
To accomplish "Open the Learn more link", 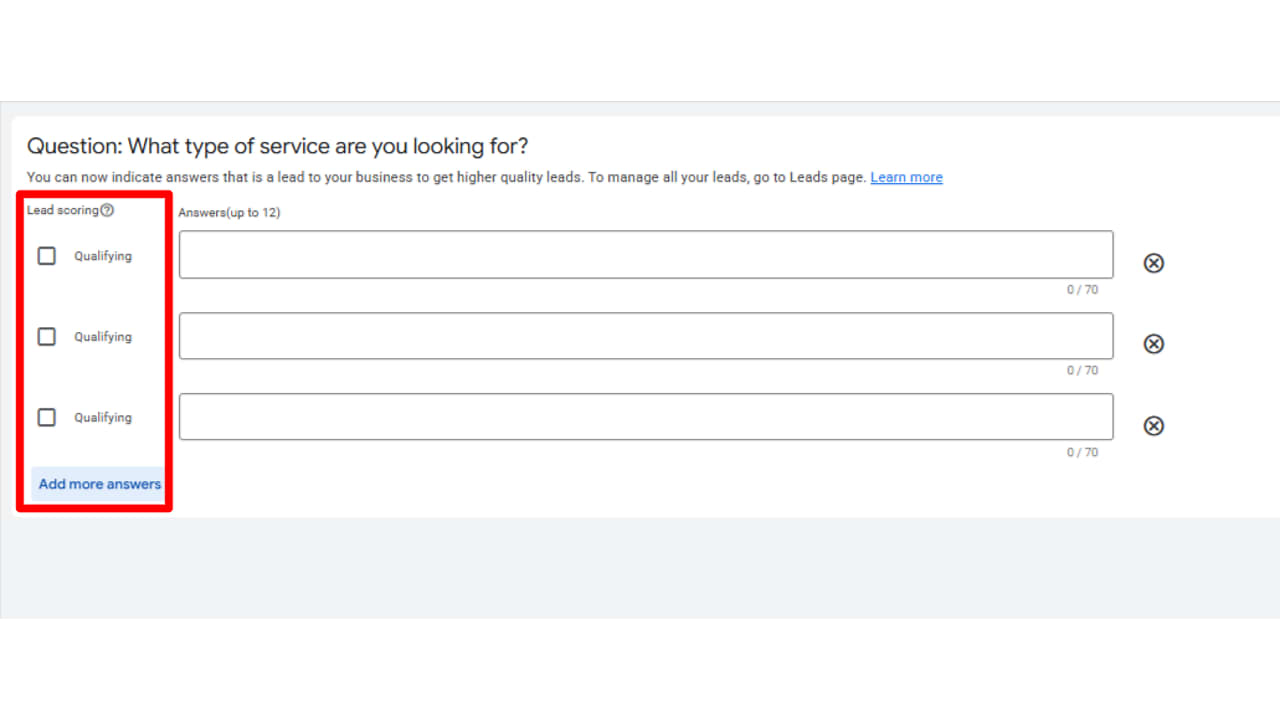I will point(906,177).
